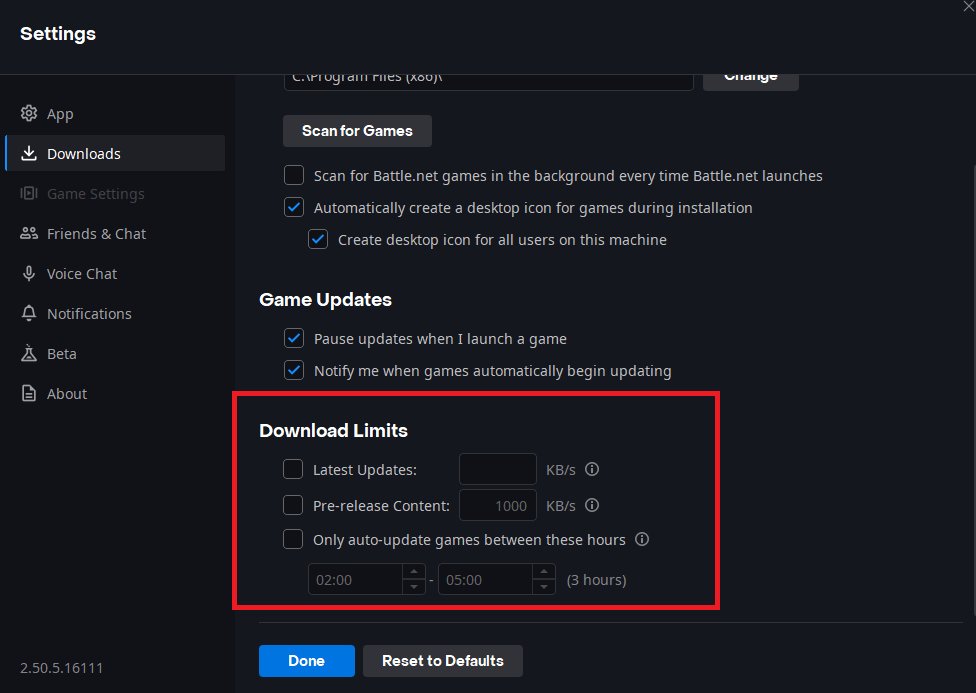Click the Beta flask icon
Screen dimensions: 976x693
(x=29, y=353)
